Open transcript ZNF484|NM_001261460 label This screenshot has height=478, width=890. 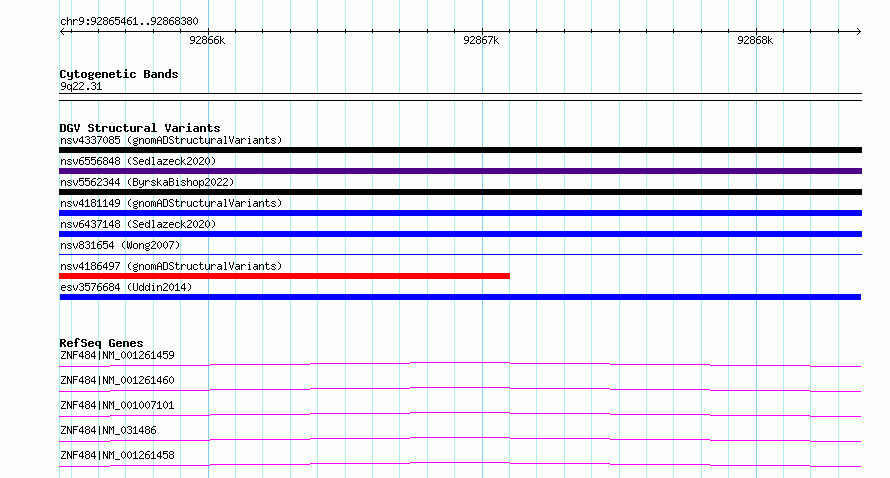coord(117,380)
